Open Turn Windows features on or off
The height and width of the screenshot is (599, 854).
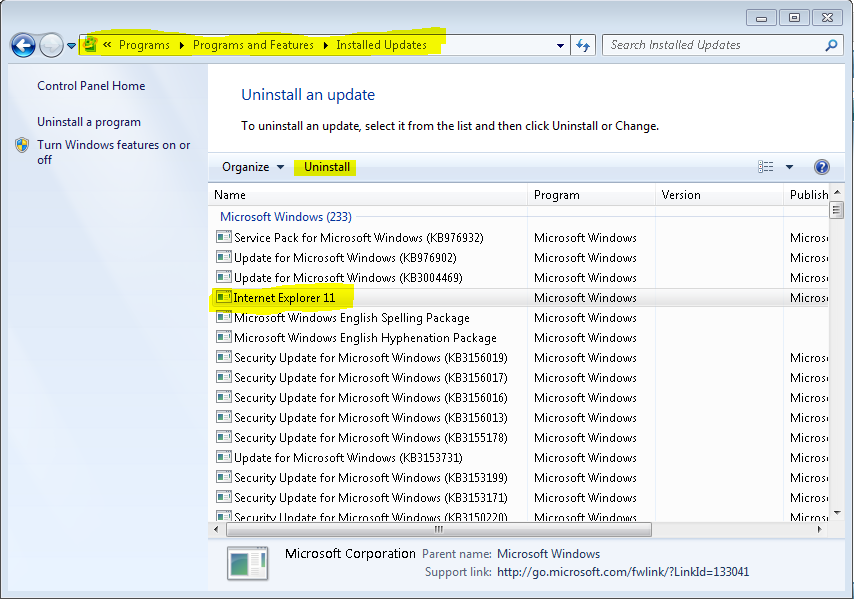113,152
